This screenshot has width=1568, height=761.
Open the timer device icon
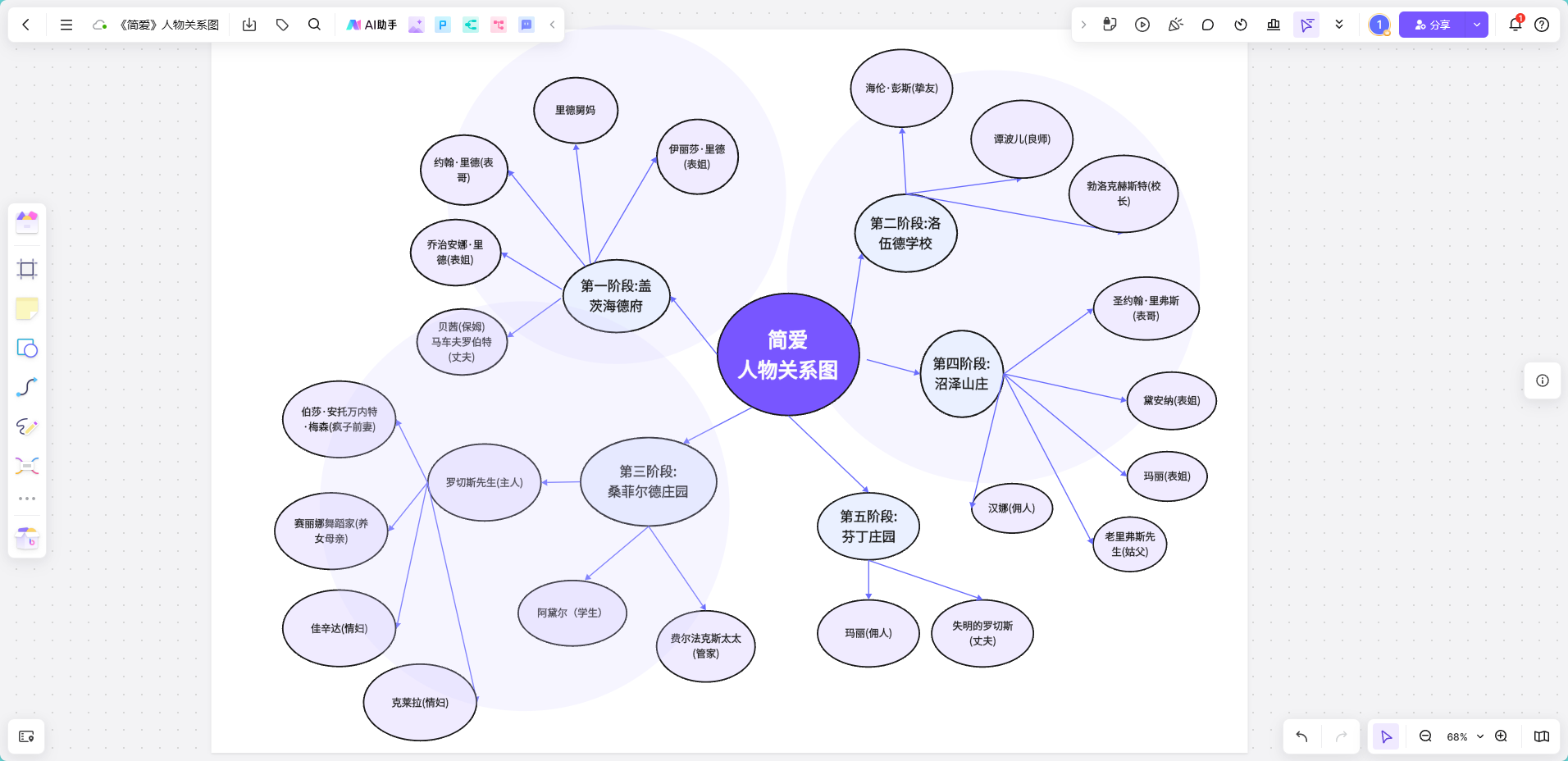tap(1110, 25)
